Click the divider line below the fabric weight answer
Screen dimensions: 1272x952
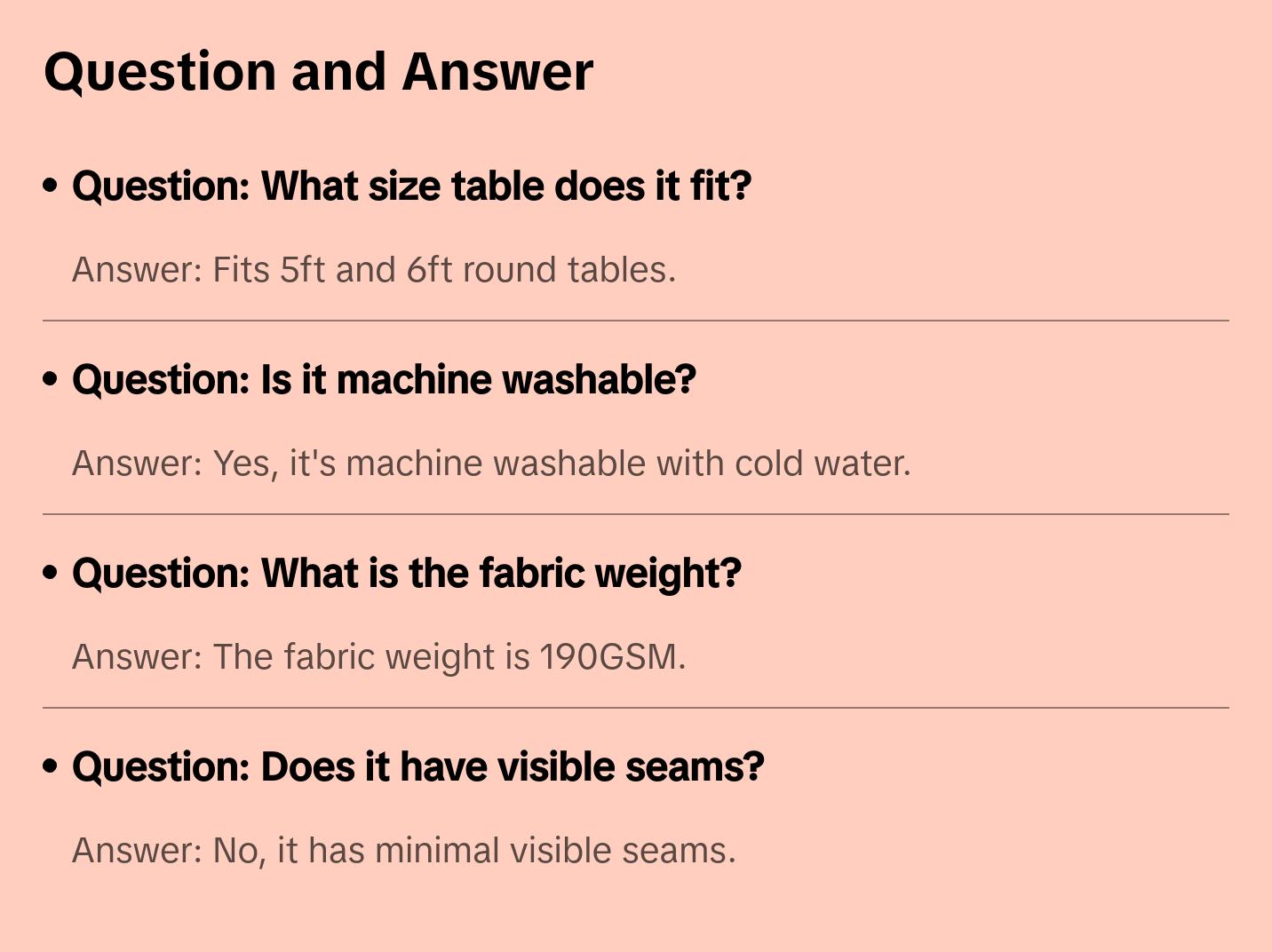click(x=636, y=708)
